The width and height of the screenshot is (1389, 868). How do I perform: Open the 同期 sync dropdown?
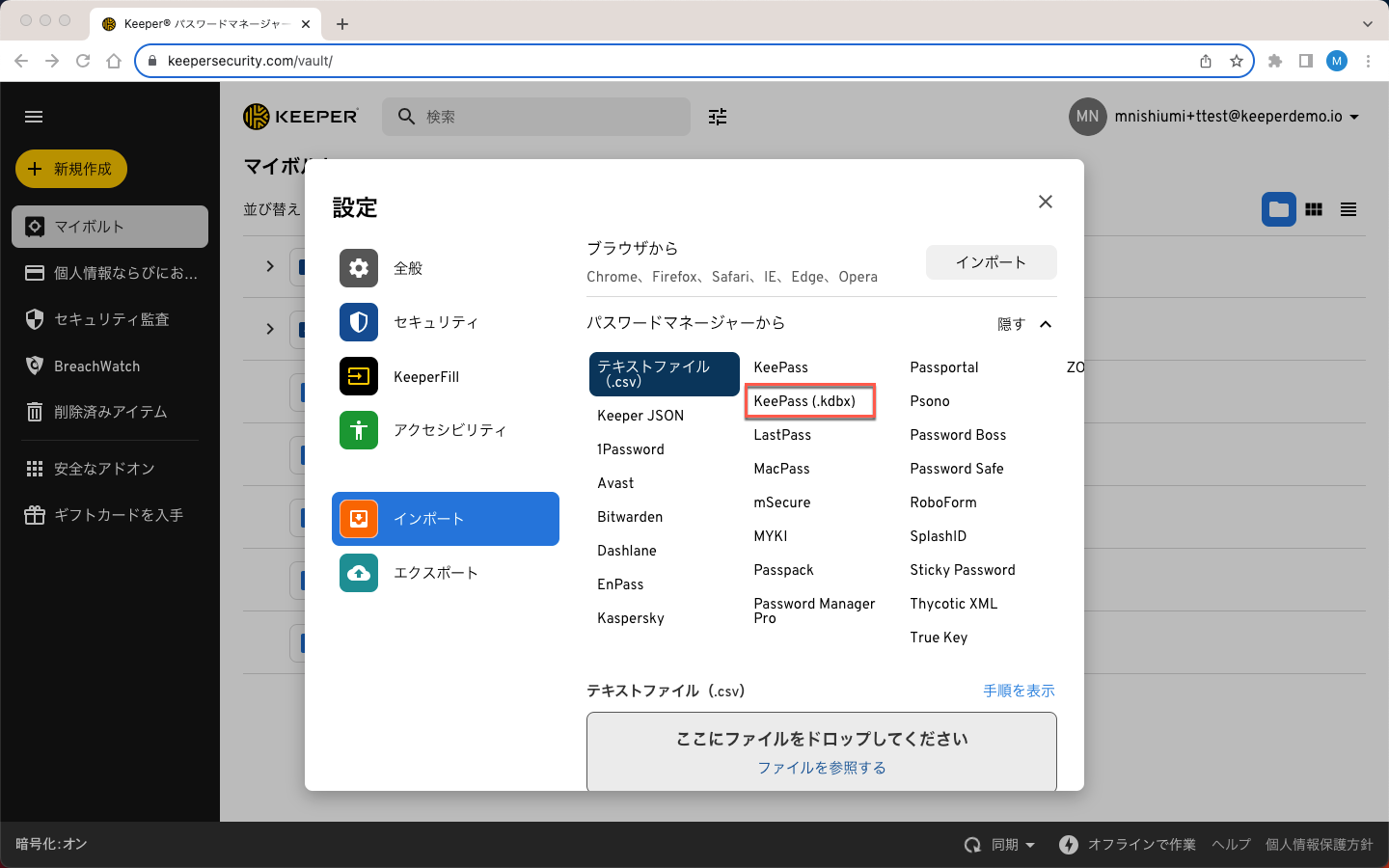tap(1000, 845)
